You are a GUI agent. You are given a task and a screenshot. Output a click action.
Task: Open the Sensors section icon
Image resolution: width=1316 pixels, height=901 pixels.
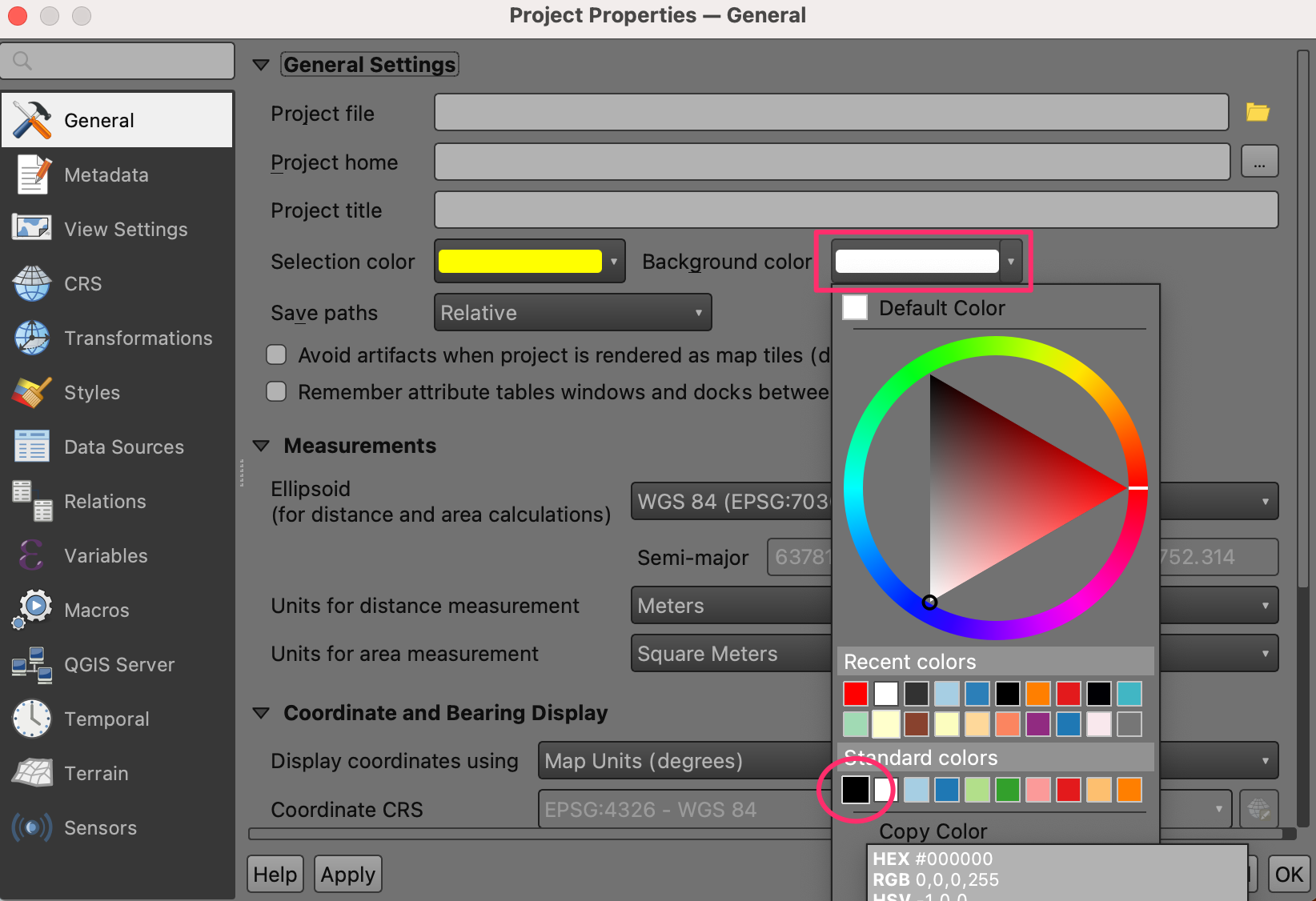point(32,827)
